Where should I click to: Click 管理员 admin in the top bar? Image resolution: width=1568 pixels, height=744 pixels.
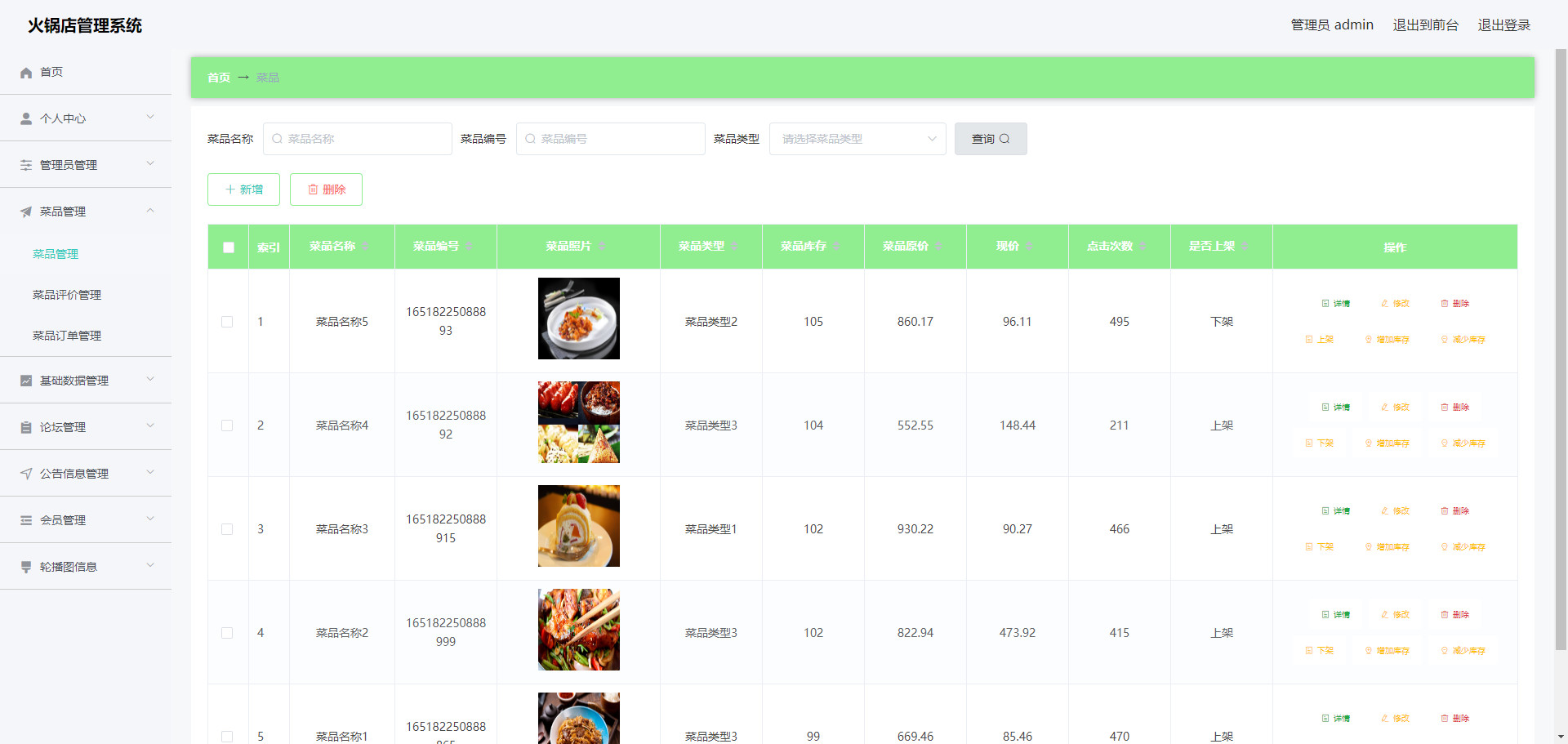coord(1332,25)
